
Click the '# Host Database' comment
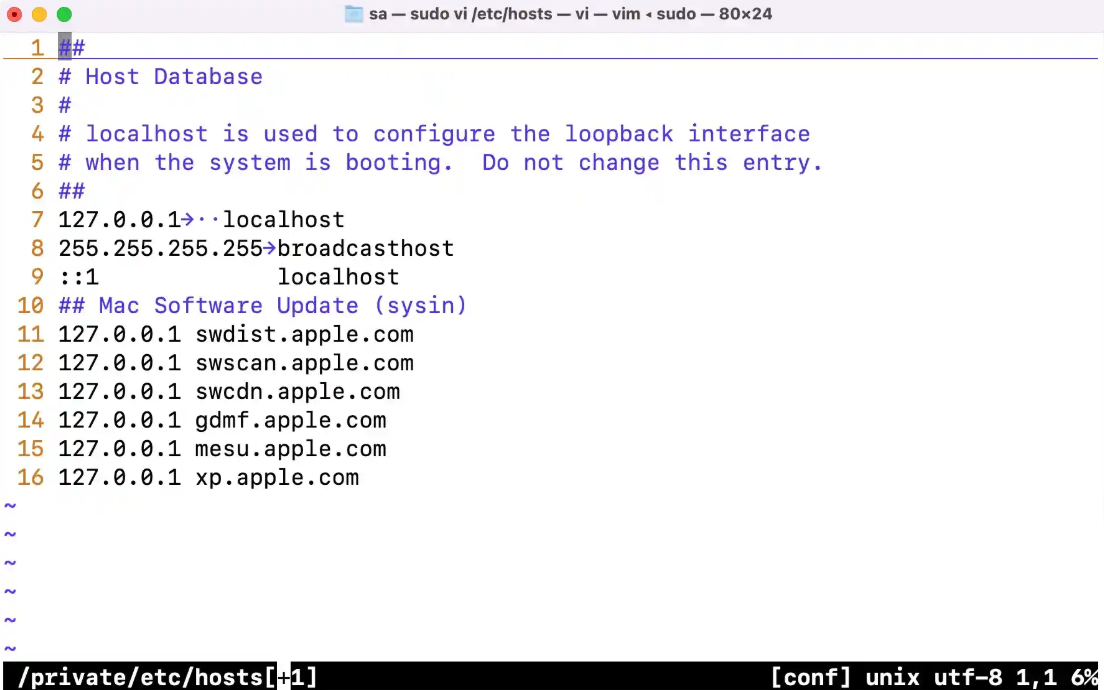coord(160,77)
